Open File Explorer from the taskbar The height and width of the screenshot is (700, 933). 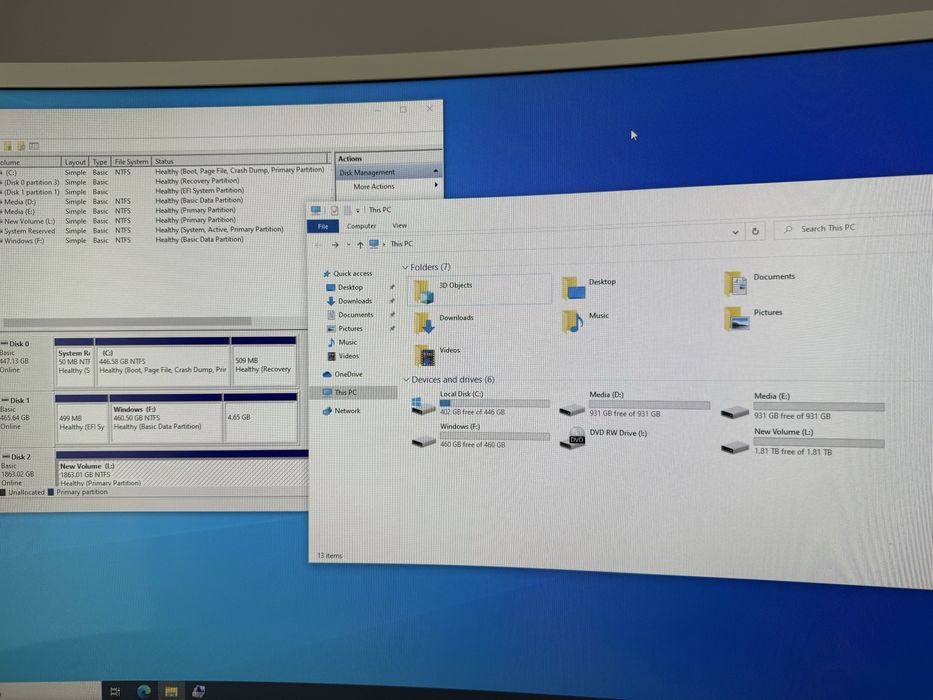[171, 691]
